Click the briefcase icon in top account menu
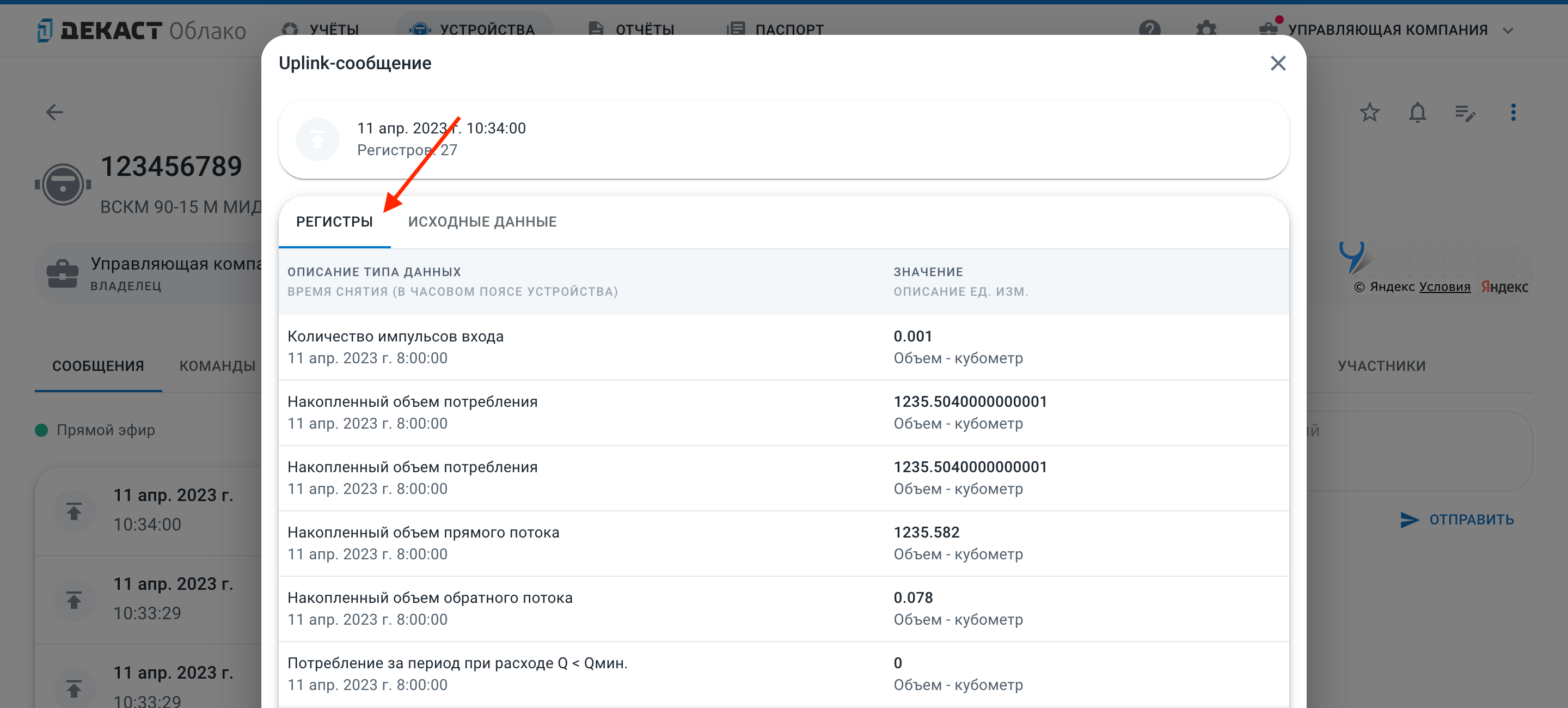1568x708 pixels. coord(1269,29)
